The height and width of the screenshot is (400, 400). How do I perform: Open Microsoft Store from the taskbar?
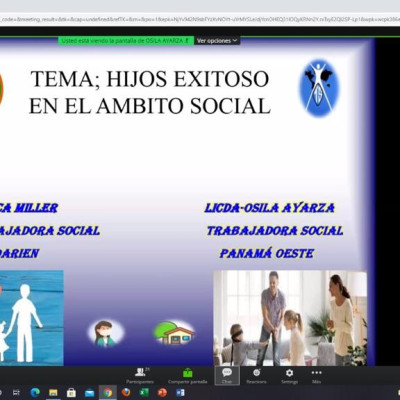(71, 393)
